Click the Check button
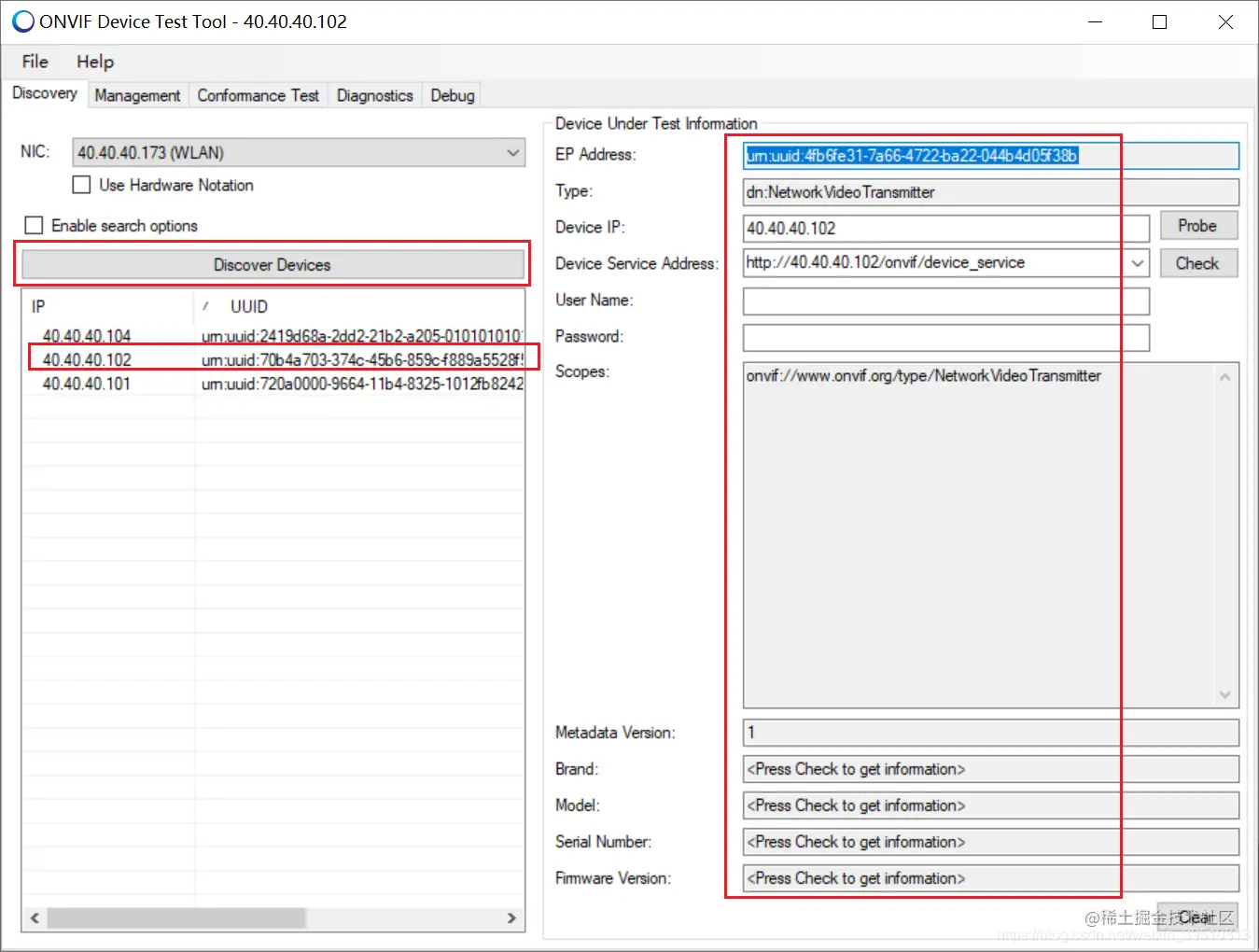Image resolution: width=1259 pixels, height=952 pixels. tap(1198, 263)
